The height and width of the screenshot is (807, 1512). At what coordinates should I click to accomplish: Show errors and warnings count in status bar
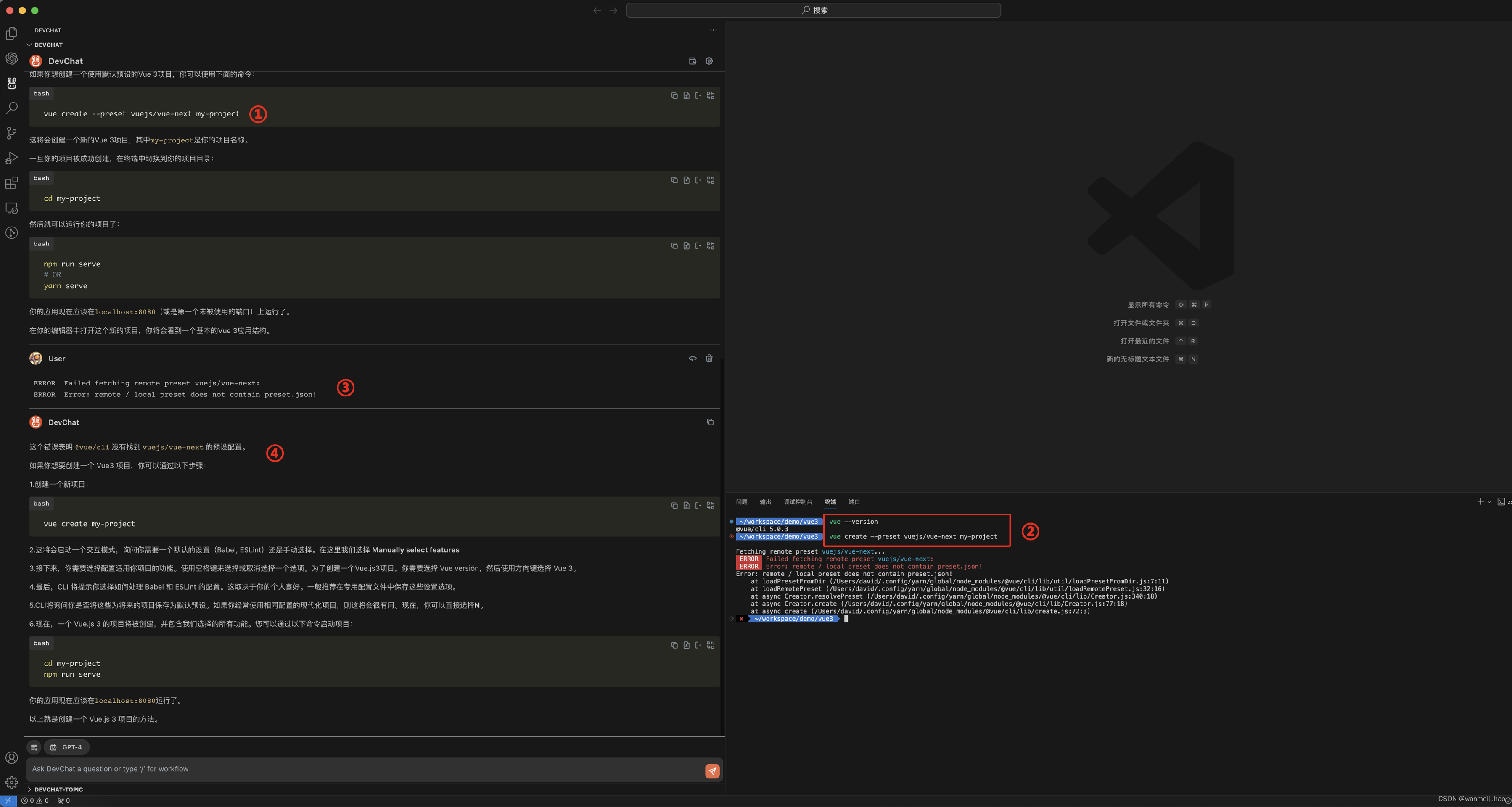tap(35, 801)
